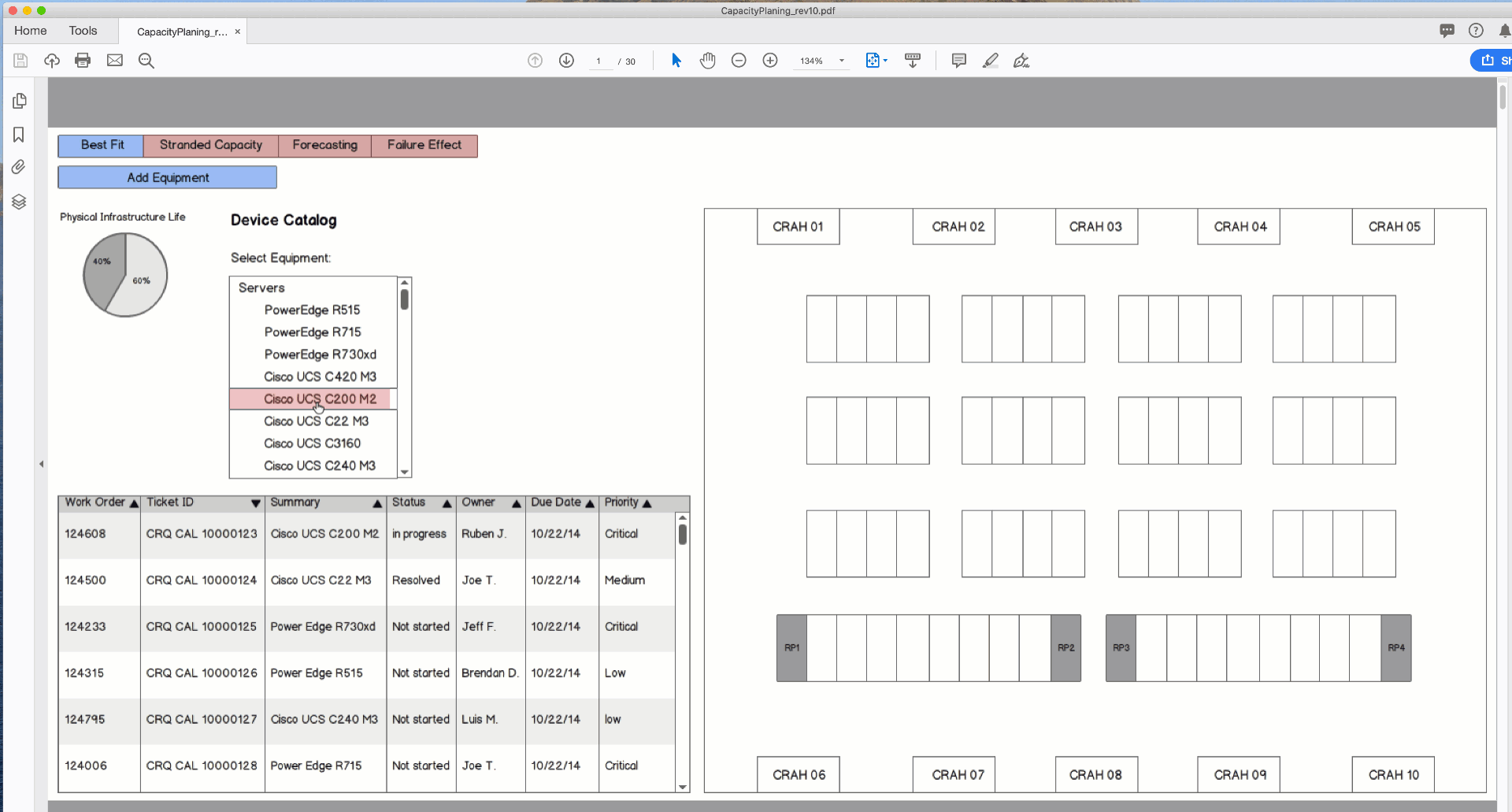The width and height of the screenshot is (1512, 812).
Task: Click the page number input field
Action: point(599,61)
